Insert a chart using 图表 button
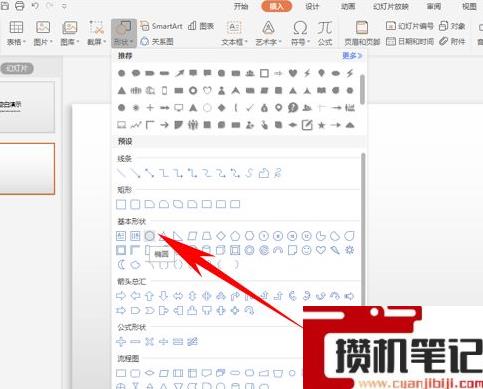 click(201, 26)
